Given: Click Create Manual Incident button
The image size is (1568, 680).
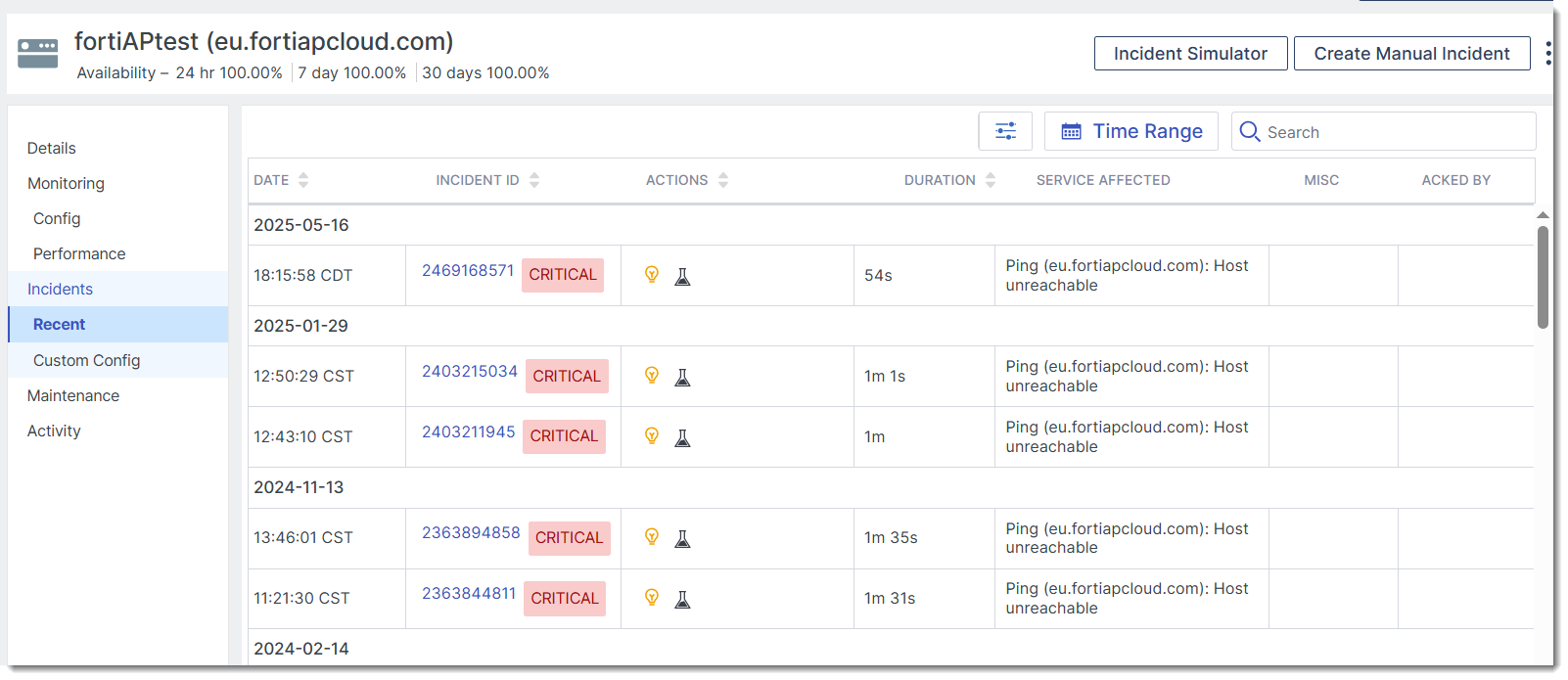Looking at the screenshot, I should pos(1411,54).
